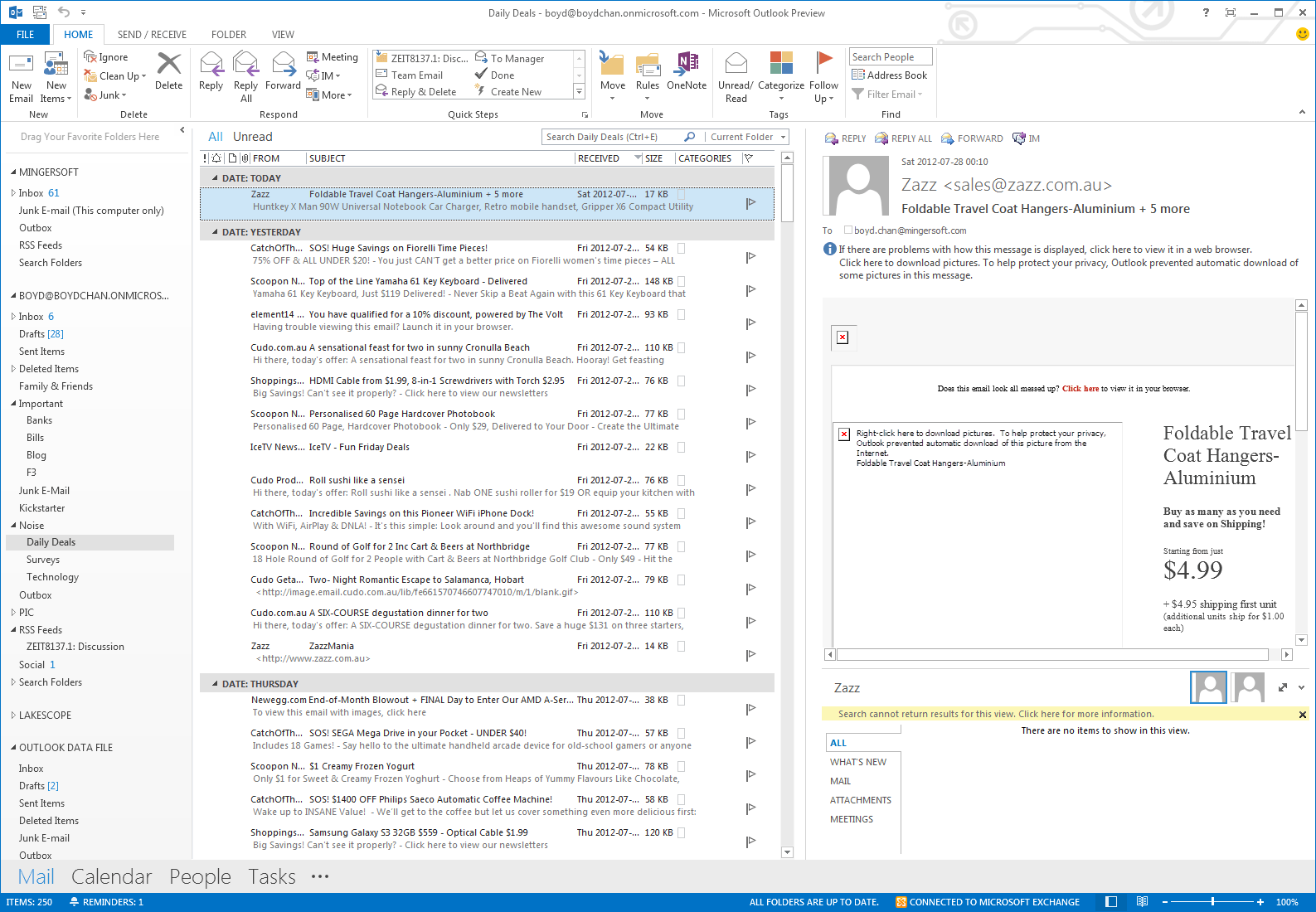Expand the people pane pop-out icon
Screen dimensions: 1316x912
pyautogui.click(x=1283, y=687)
